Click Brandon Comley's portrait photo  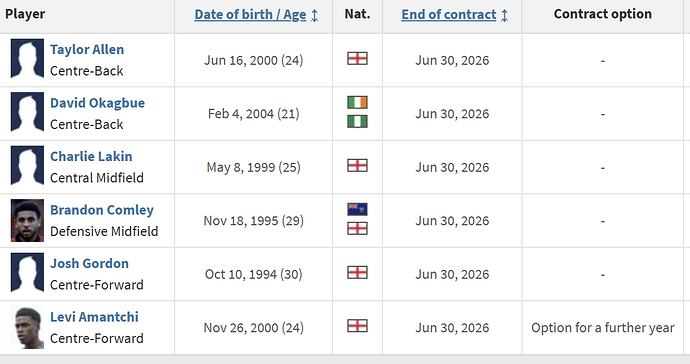pyautogui.click(x=27, y=221)
